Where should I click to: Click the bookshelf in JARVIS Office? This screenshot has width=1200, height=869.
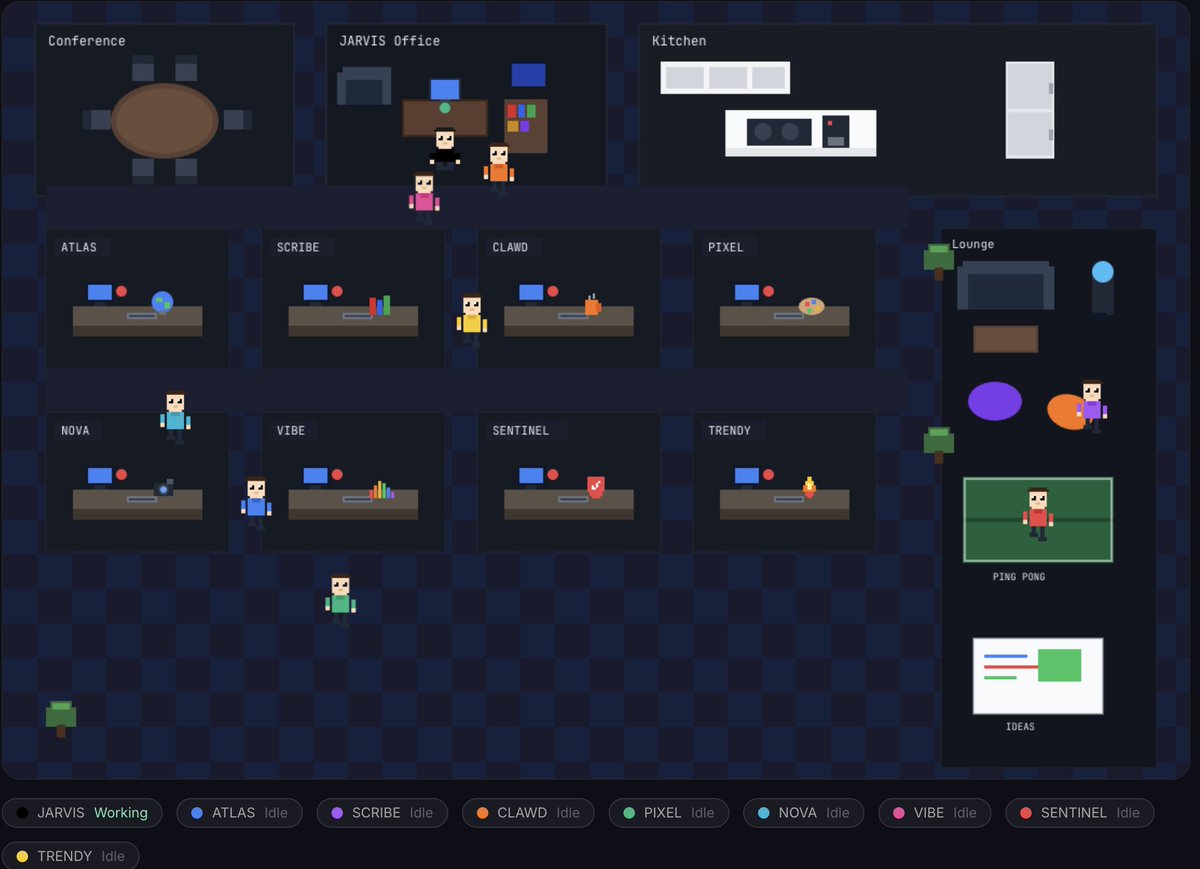[x=526, y=125]
